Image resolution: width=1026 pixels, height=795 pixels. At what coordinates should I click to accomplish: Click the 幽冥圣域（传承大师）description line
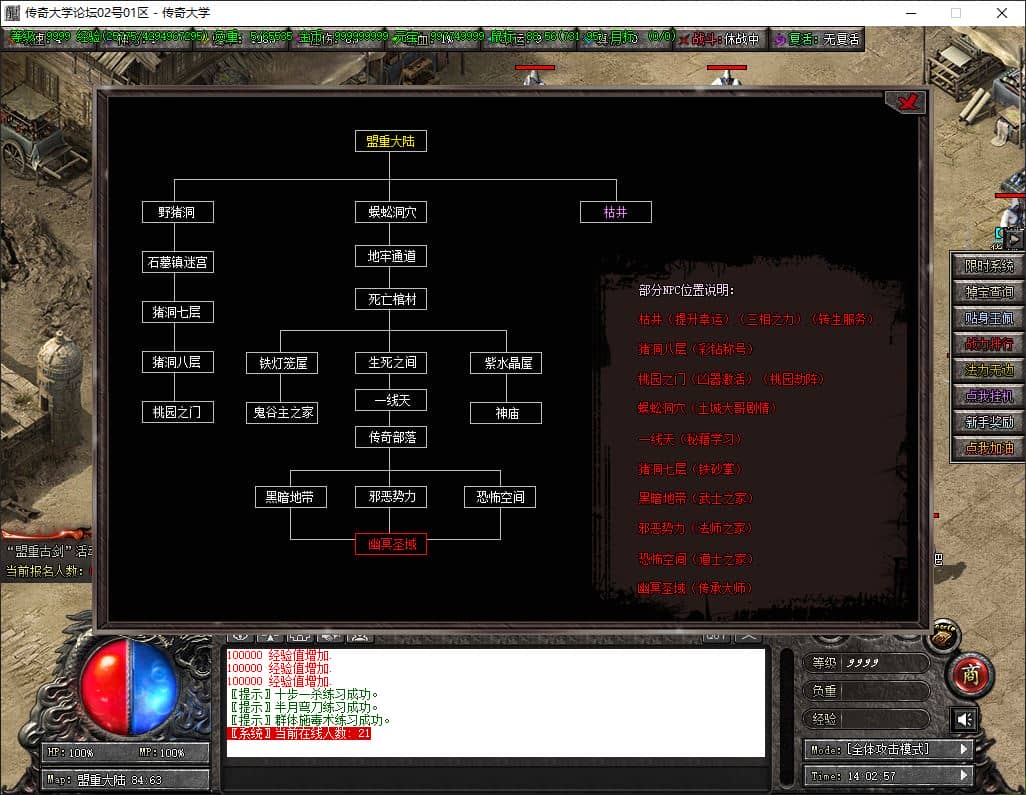tap(695, 588)
